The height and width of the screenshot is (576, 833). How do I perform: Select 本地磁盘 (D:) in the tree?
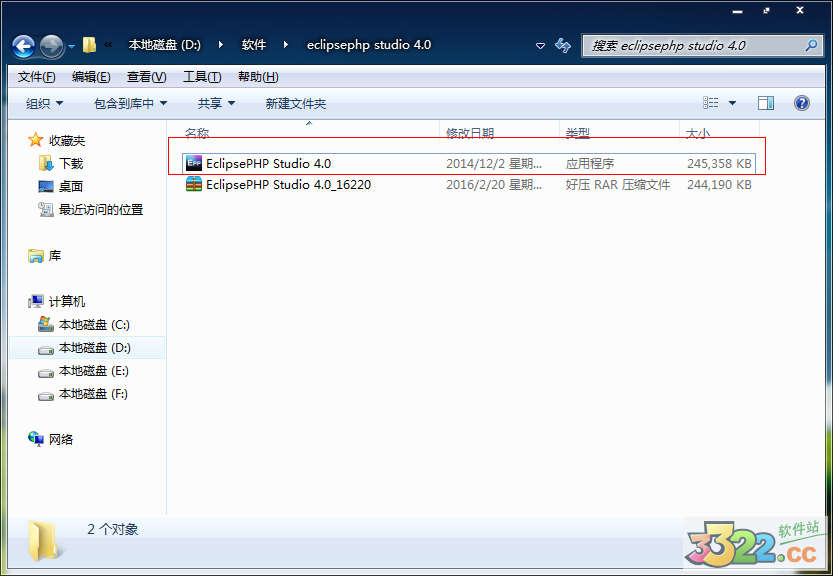point(95,348)
